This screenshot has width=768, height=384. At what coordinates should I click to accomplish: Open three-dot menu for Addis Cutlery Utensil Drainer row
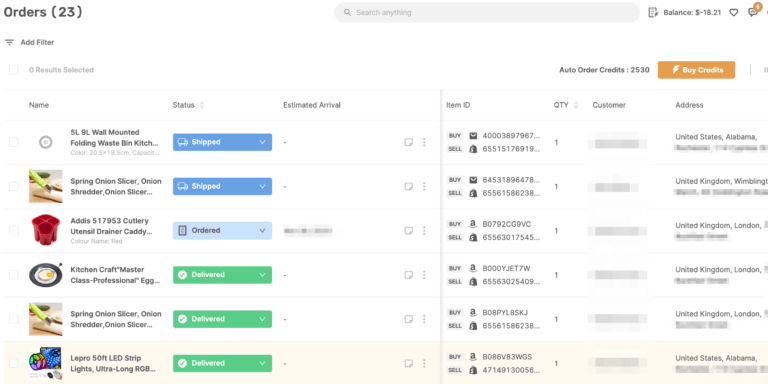pos(424,231)
